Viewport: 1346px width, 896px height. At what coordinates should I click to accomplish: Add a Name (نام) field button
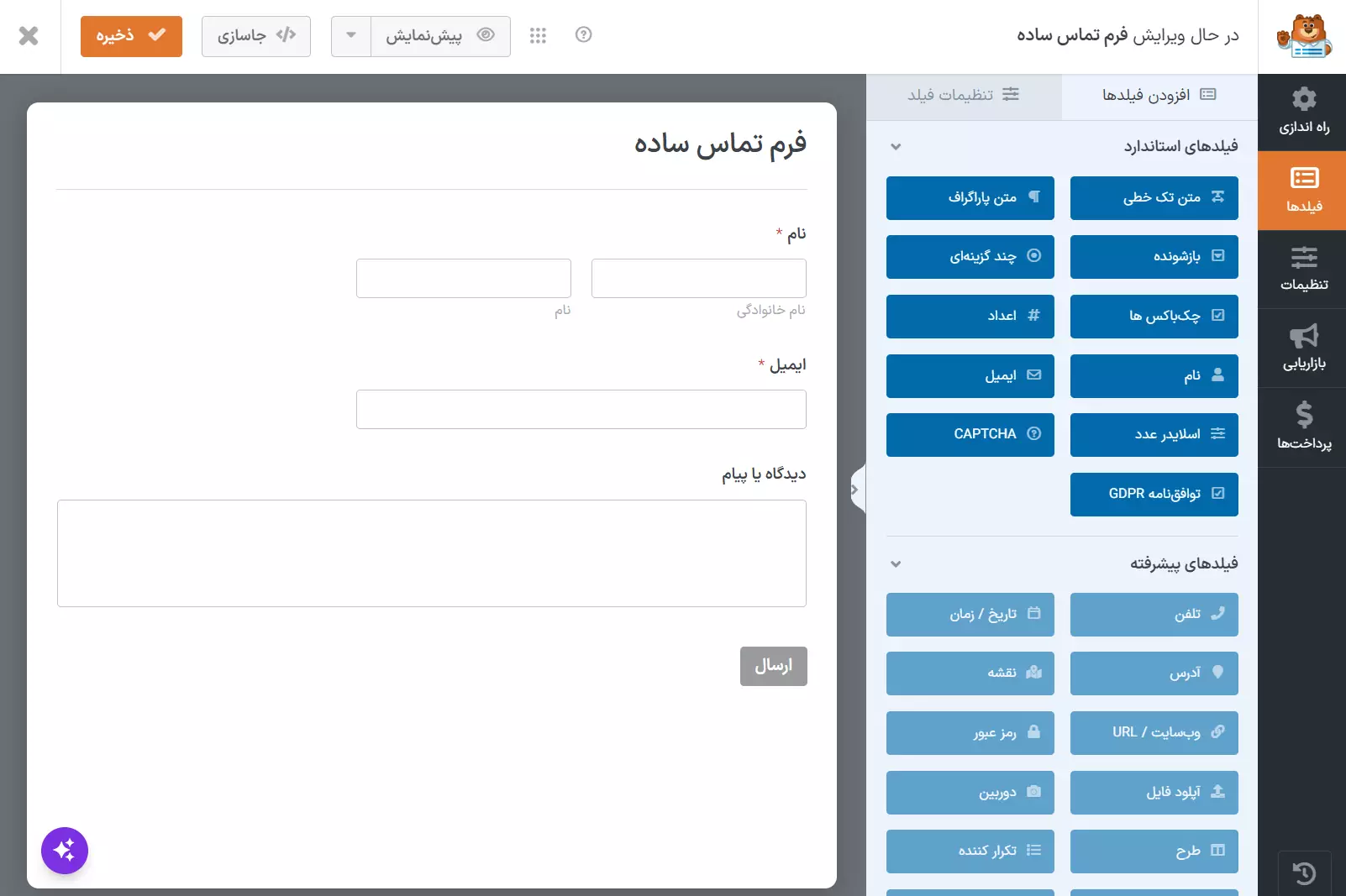click(x=1154, y=376)
